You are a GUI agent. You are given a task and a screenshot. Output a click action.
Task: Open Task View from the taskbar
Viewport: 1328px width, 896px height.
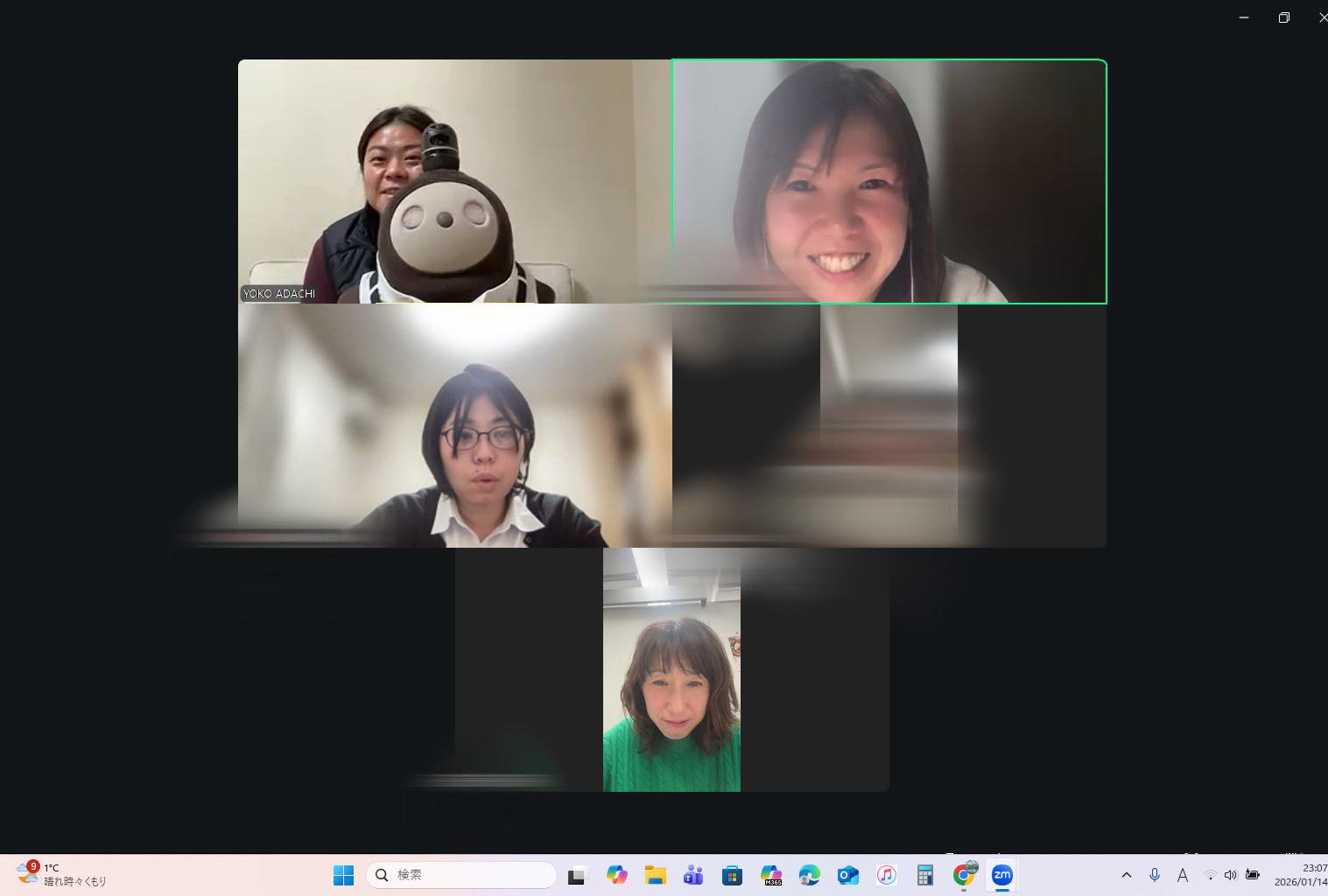pos(578,875)
